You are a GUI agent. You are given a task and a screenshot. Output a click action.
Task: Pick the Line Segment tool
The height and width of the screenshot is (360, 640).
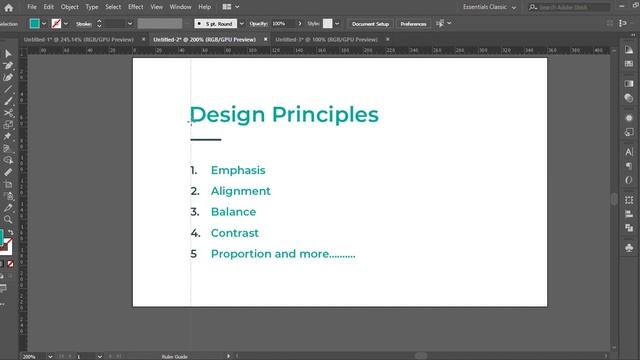(8, 89)
